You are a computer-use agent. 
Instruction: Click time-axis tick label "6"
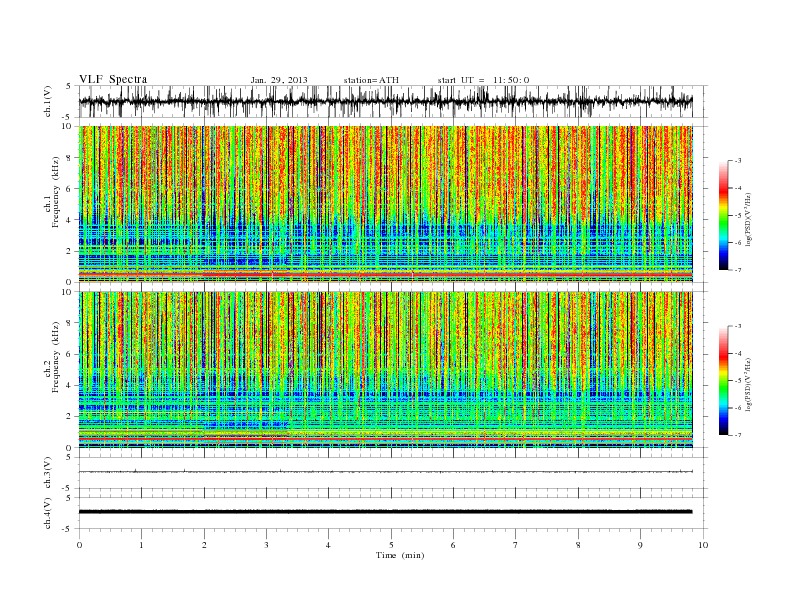click(453, 545)
